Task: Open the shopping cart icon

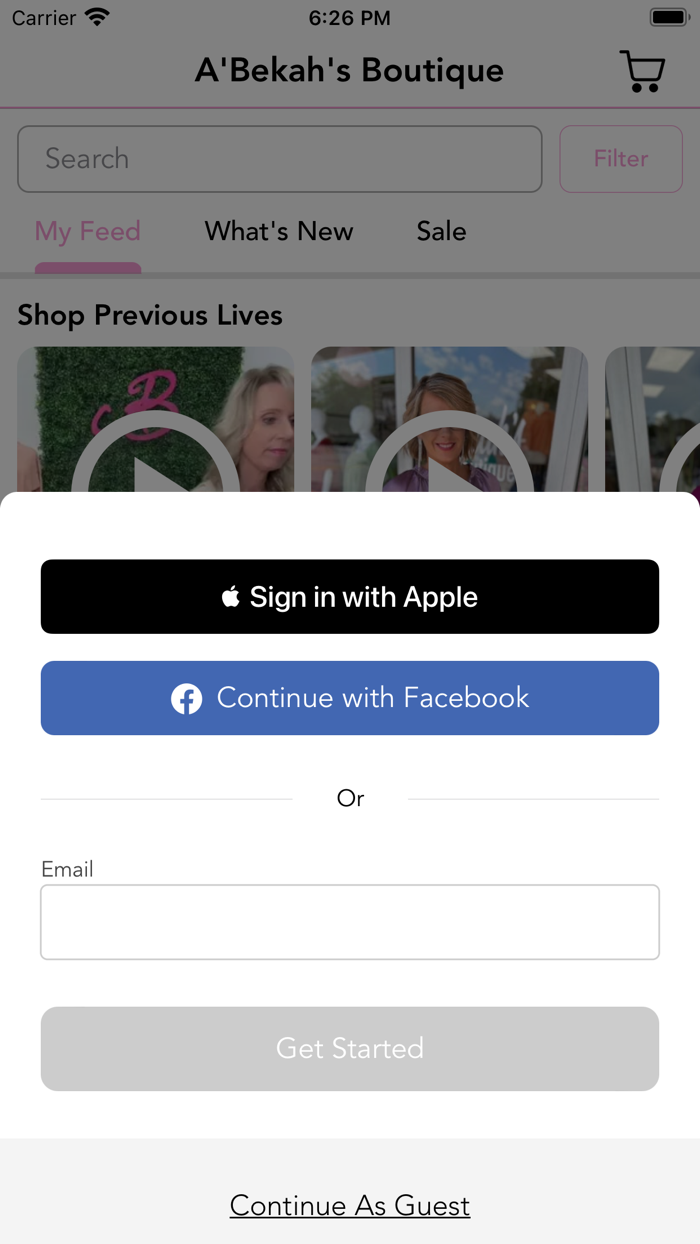Action: pos(642,71)
